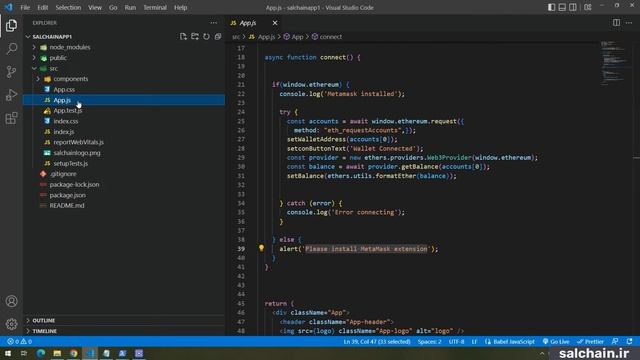Open the notifications bell in status bar
Screen dimensions: 640x360
(629, 342)
